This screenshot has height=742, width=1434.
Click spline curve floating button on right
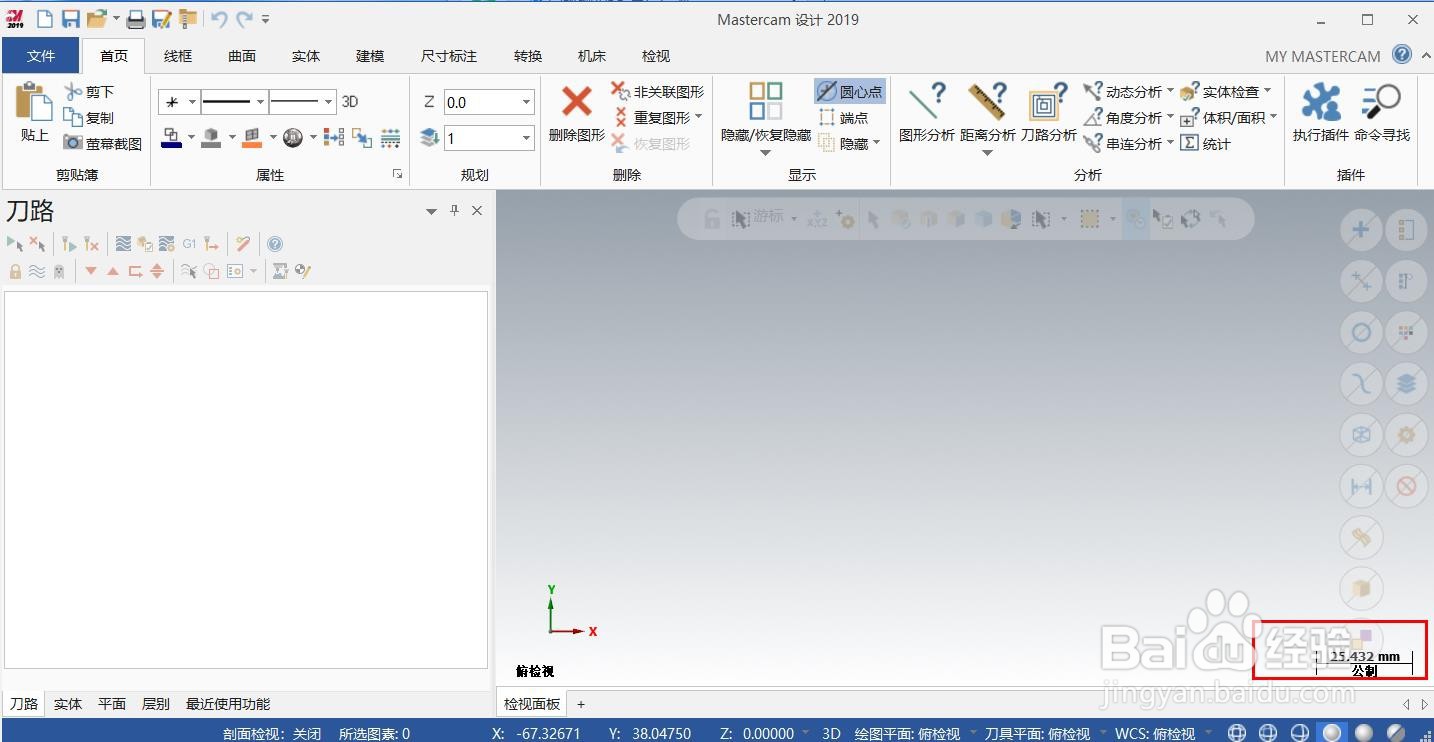pos(1361,383)
